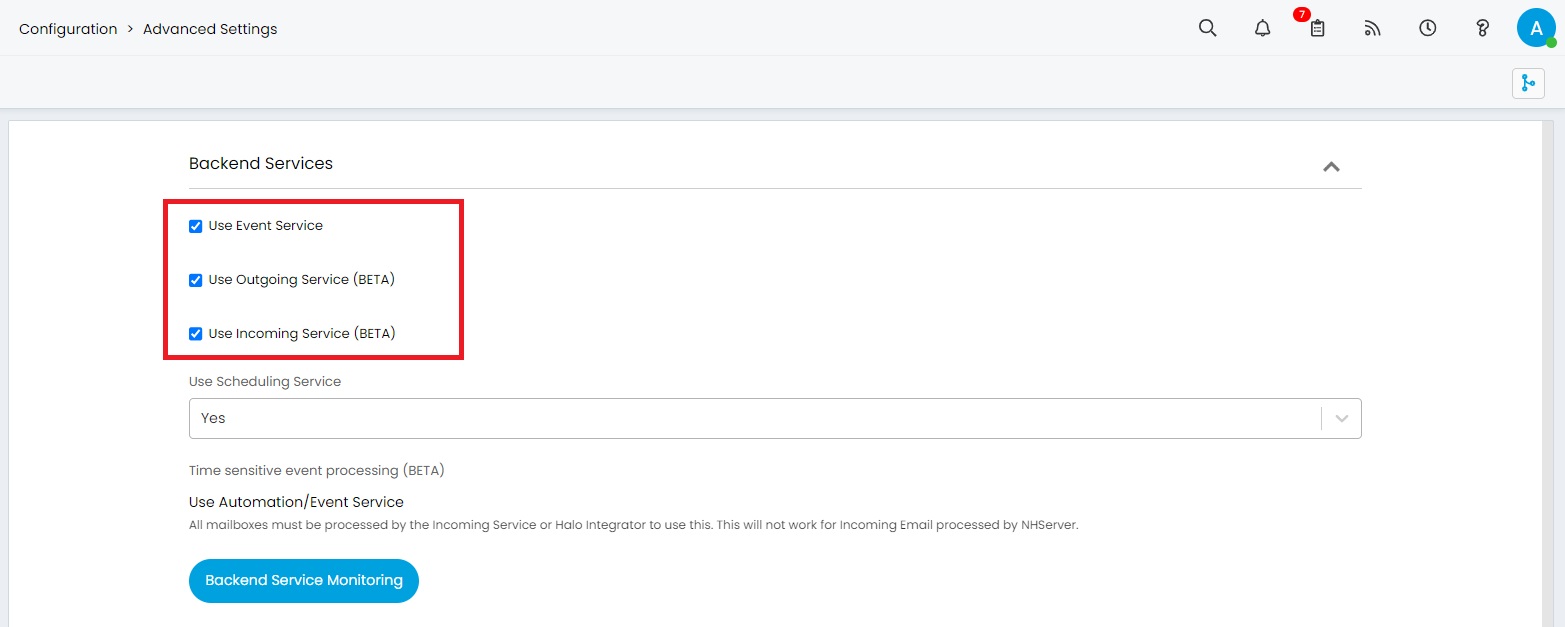
Task: Open the search magnifier icon
Action: 1207,28
